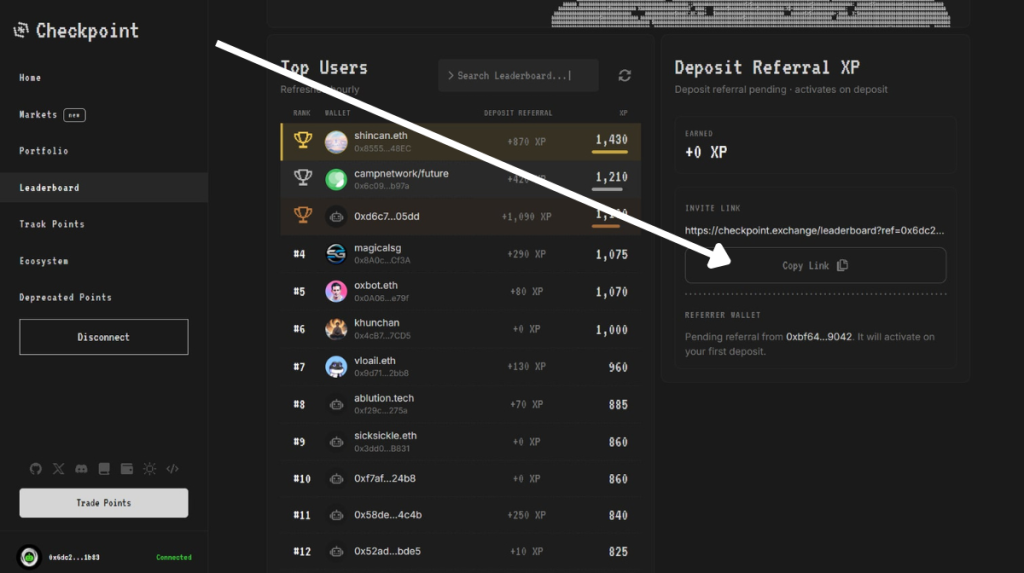Click the invite link URL text
Viewport: 1024px width, 573px height.
pos(814,230)
